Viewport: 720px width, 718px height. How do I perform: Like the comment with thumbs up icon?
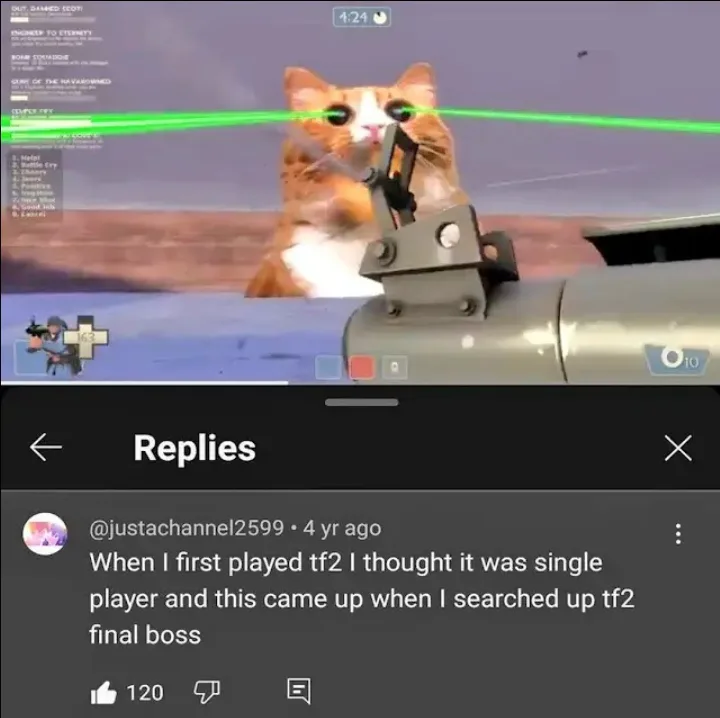[103, 693]
